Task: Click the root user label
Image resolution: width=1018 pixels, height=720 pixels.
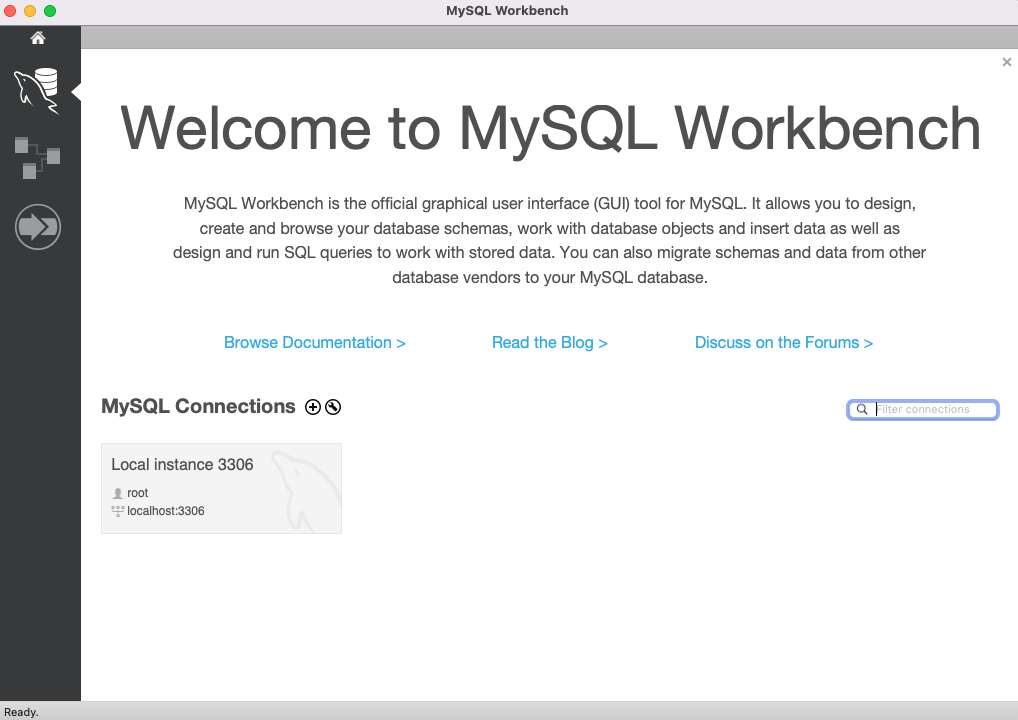Action: pyautogui.click(x=138, y=493)
